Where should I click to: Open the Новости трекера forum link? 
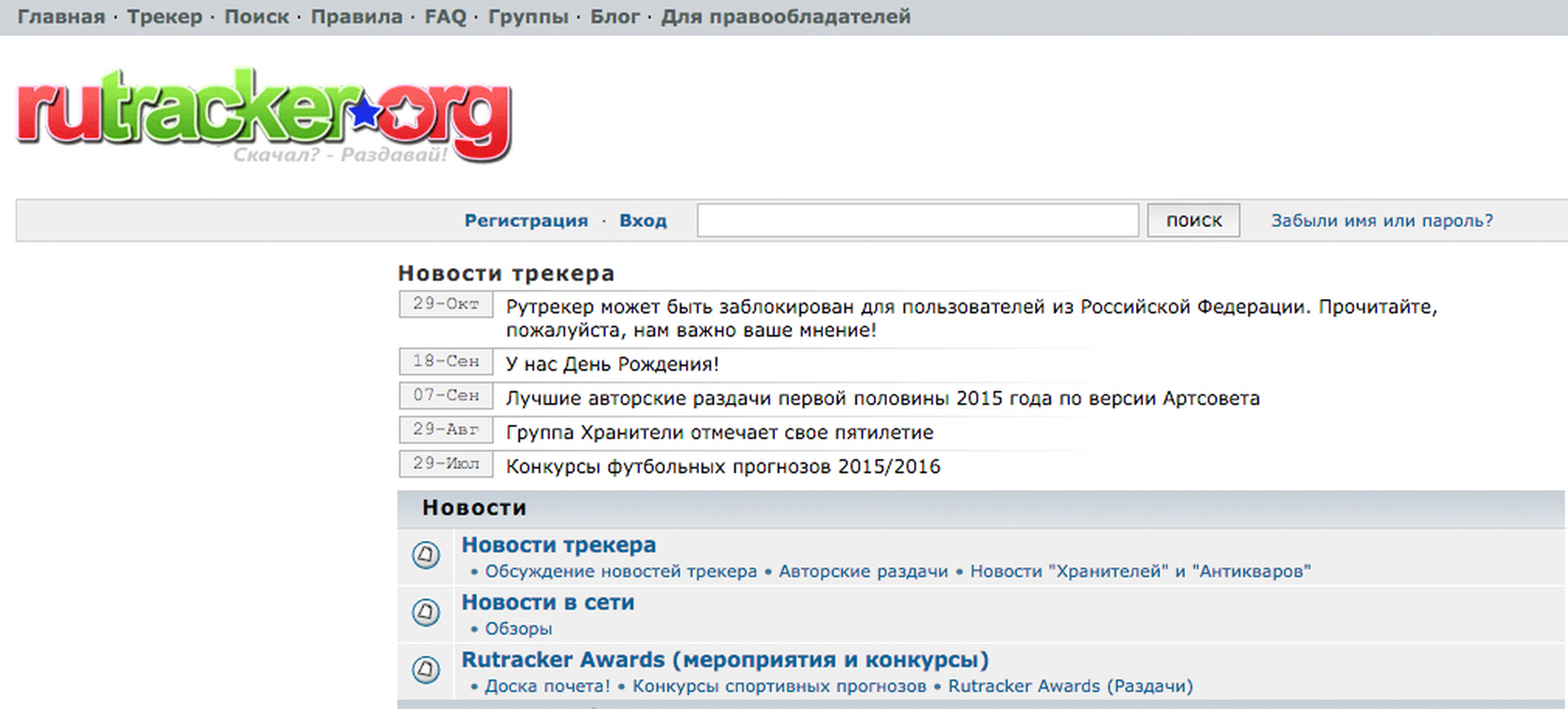[559, 545]
